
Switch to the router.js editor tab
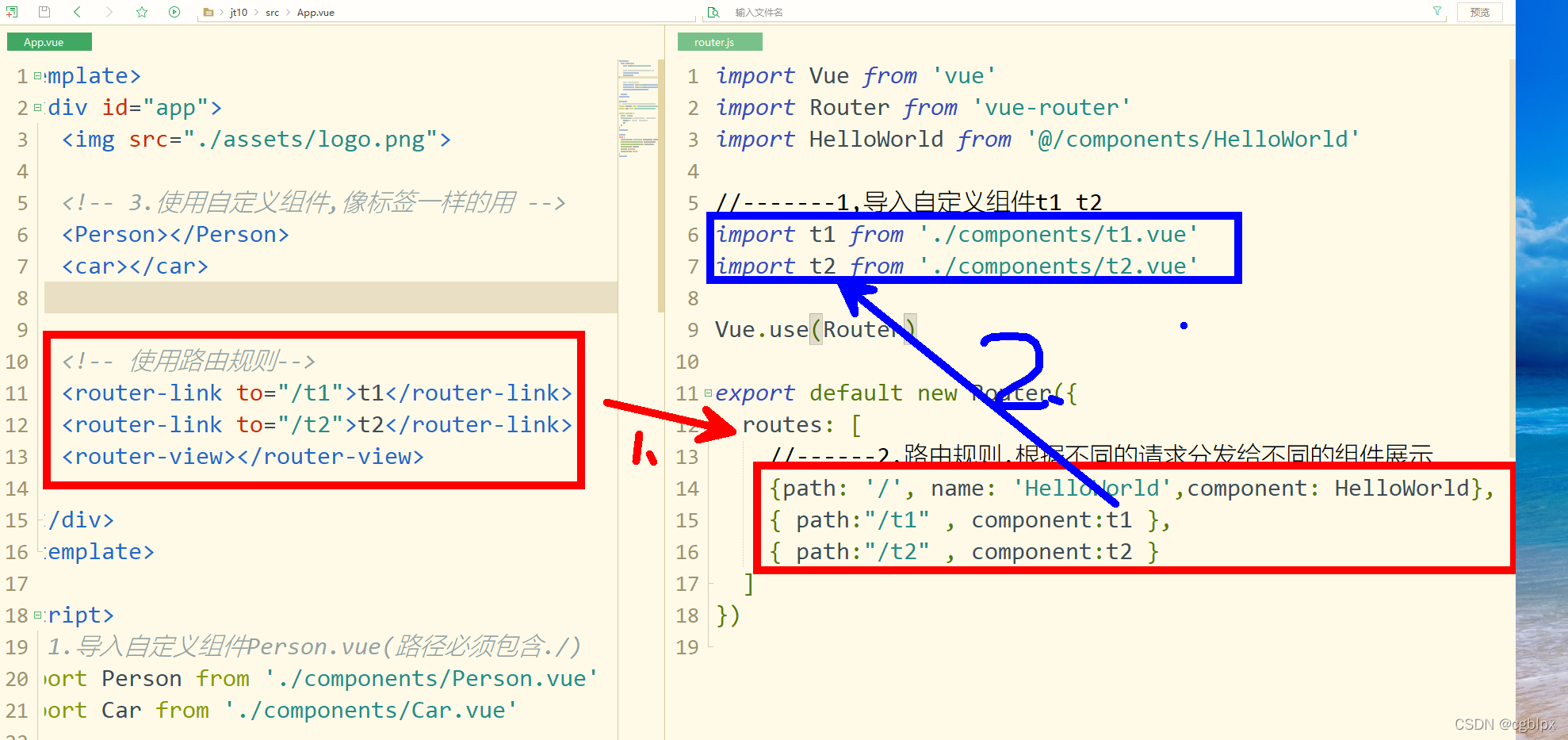[720, 42]
